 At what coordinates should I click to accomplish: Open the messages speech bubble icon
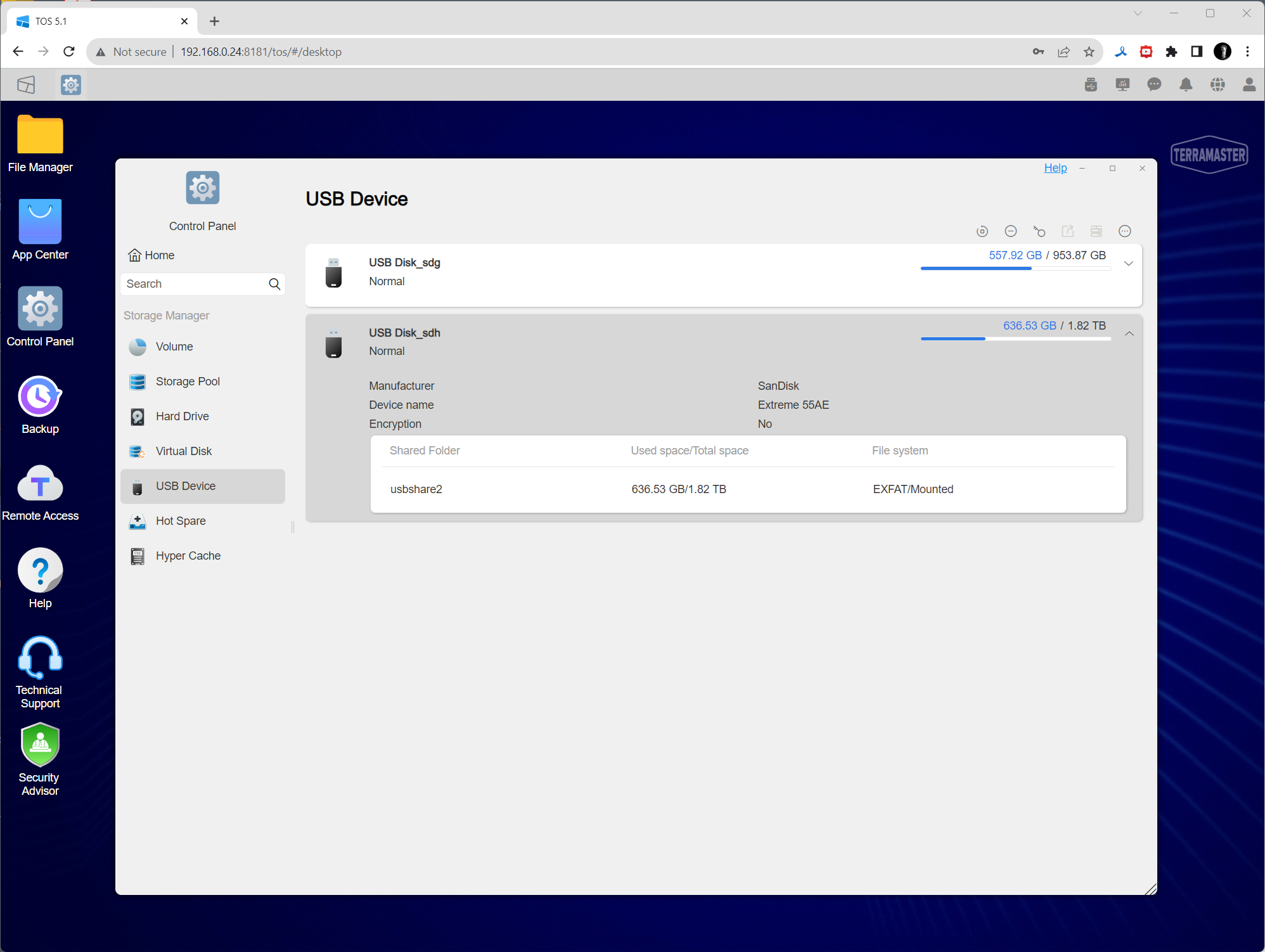pyautogui.click(x=1153, y=85)
